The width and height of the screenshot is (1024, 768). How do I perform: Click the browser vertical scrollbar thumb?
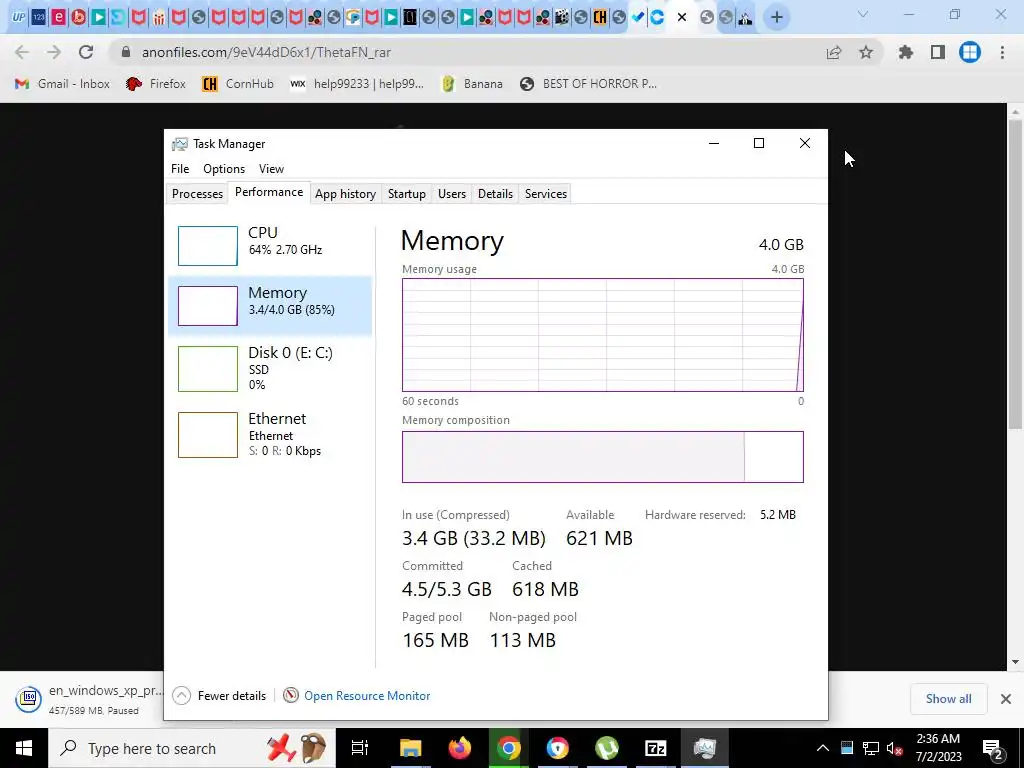coord(1016,274)
